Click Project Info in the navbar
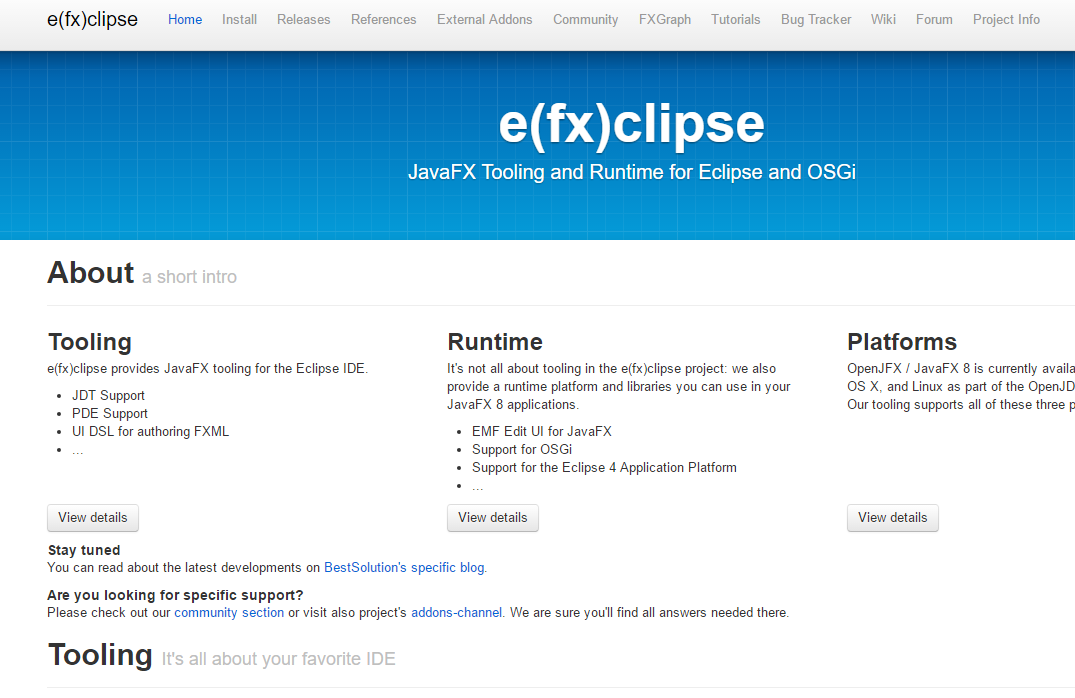 (x=1006, y=19)
